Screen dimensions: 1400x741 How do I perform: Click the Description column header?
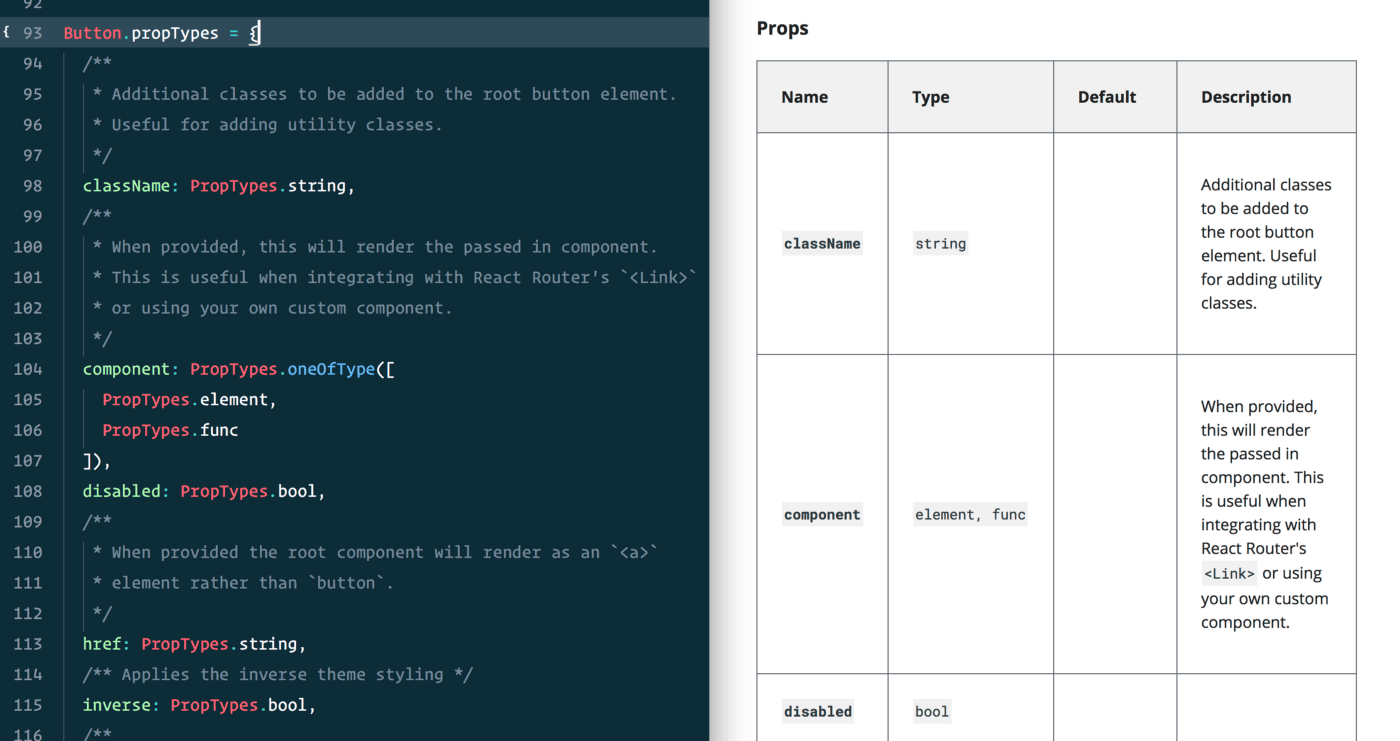1246,97
